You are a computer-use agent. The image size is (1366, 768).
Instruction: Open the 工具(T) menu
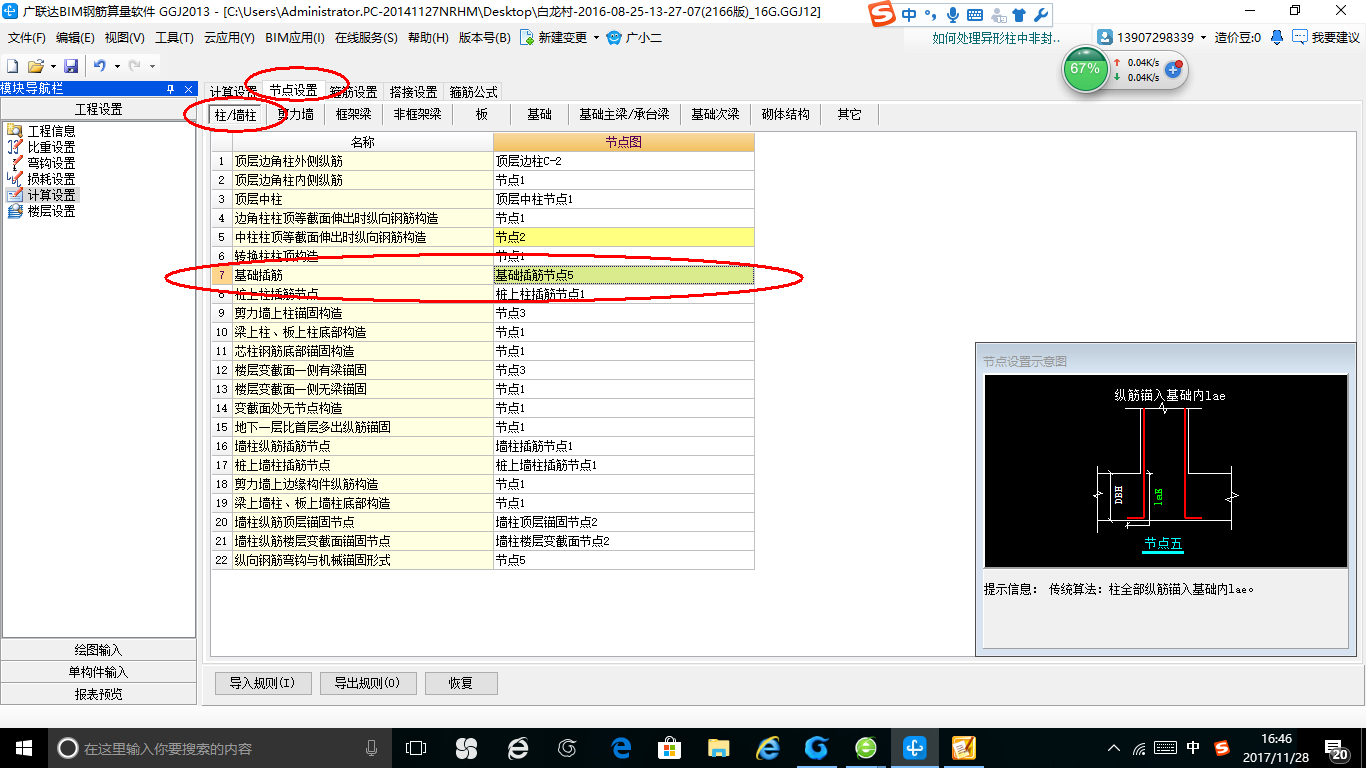(174, 38)
